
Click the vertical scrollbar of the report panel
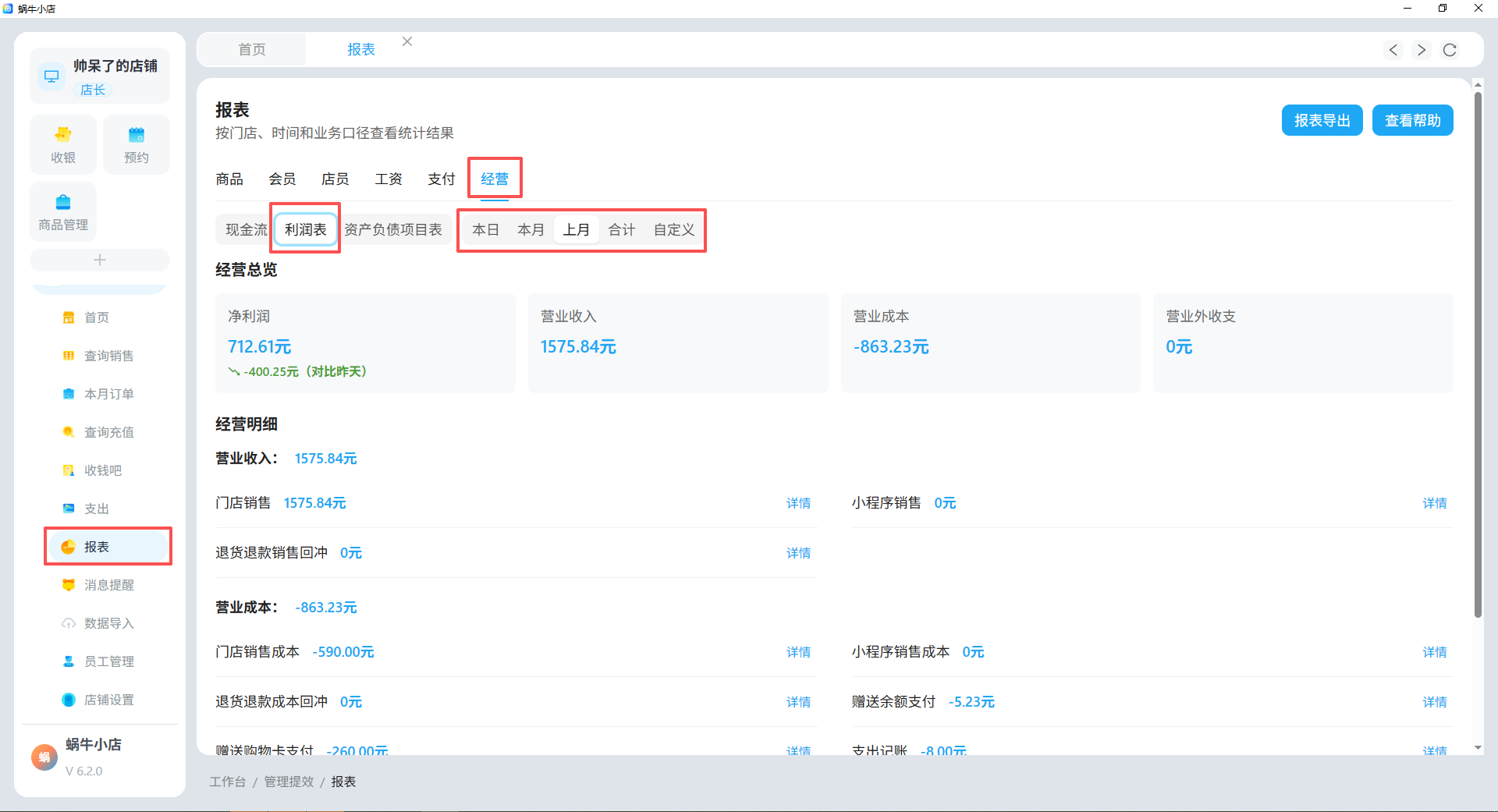(x=1478, y=355)
